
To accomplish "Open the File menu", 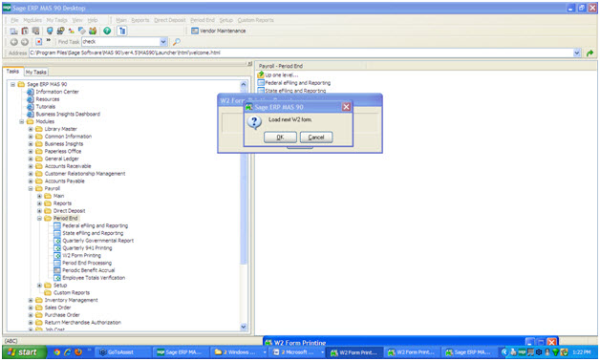I will point(14,20).
